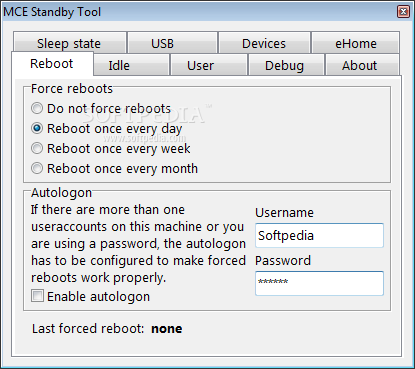The width and height of the screenshot is (415, 369).
Task: Click the 'Force reboots' group title
Action: pos(72,89)
